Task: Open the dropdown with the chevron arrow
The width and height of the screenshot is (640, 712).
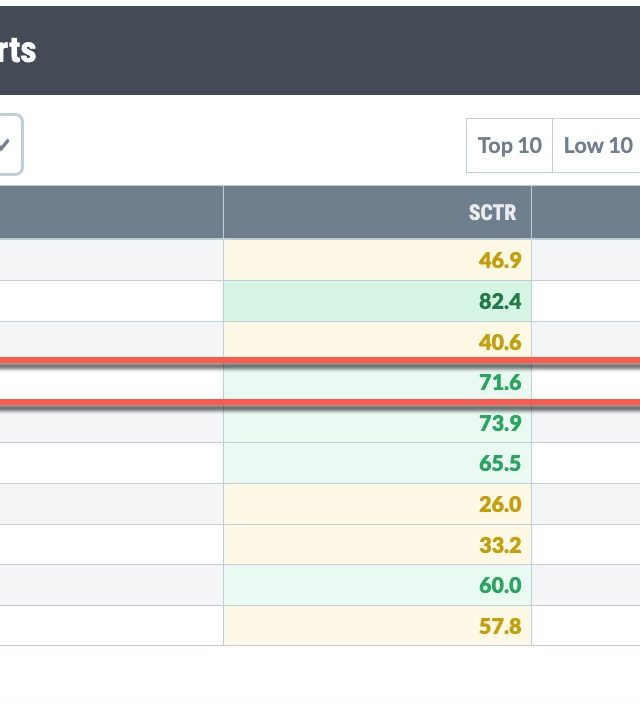Action: [x=8, y=145]
